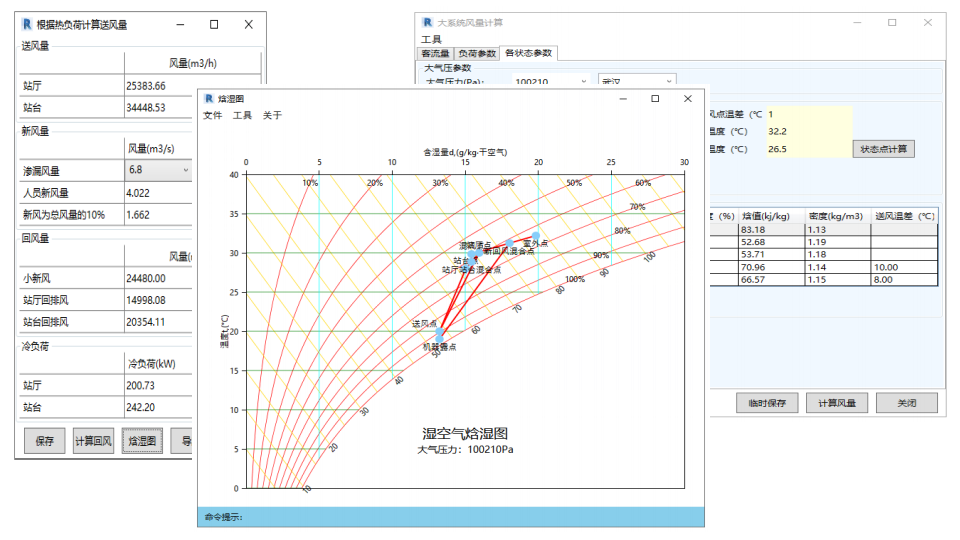Close the 焓湿图 chart window
The height and width of the screenshot is (540, 960).
688,99
